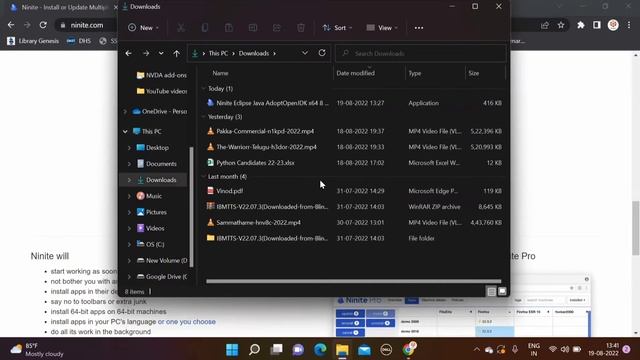Expand the address bar history dropdown
Screen dimensions: 640x360
305,53
